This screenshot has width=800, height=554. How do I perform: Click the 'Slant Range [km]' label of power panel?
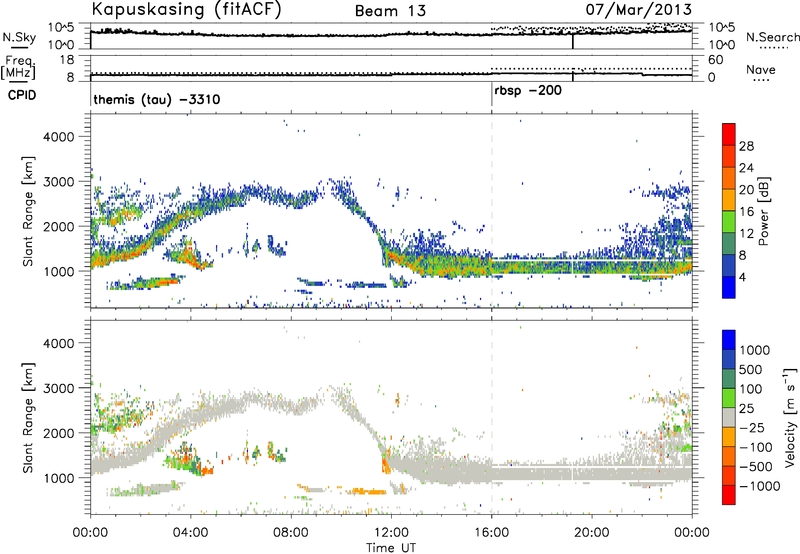[28, 211]
